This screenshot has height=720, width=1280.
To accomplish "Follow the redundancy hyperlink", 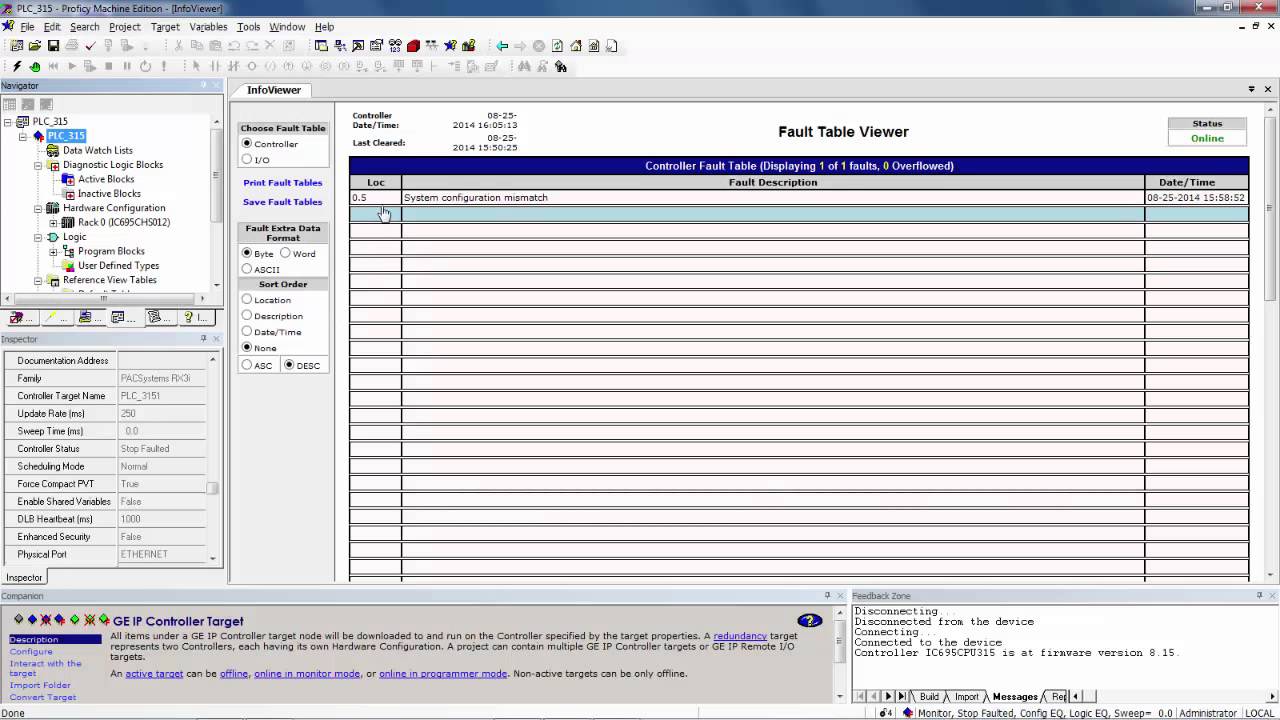I will click(x=740, y=636).
